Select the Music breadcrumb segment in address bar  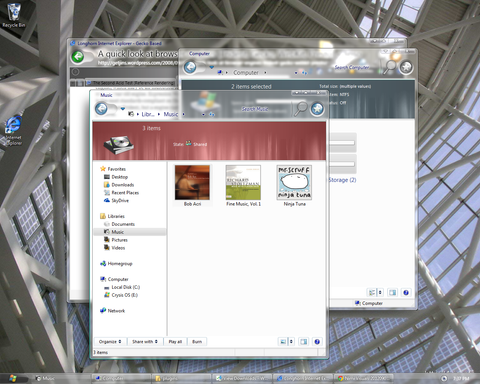pyautogui.click(x=170, y=114)
